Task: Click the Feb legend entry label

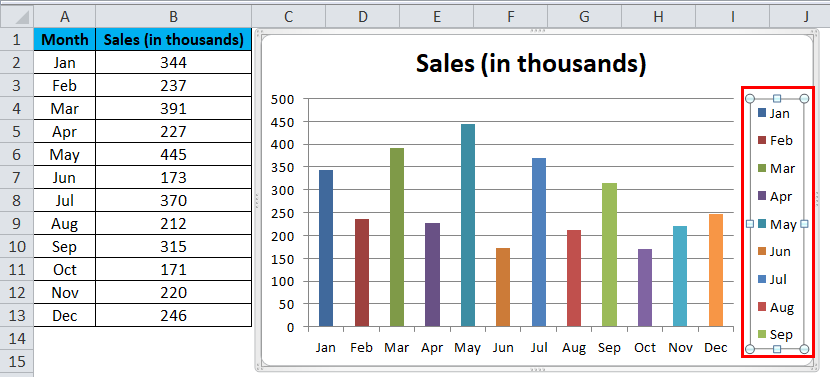Action: point(781,141)
